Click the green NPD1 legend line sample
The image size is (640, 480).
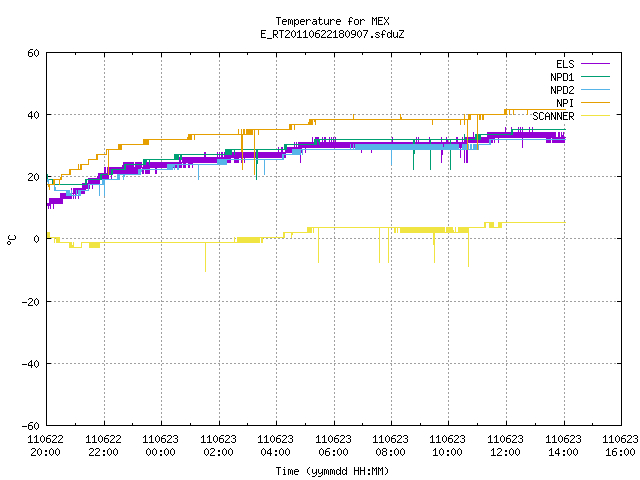[595, 76]
